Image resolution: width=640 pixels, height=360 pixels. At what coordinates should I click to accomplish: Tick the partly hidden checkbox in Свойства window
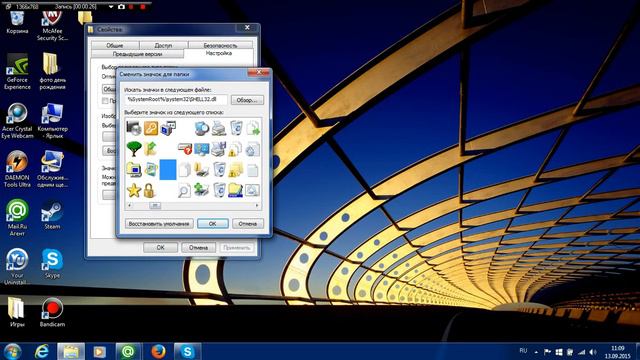(105, 100)
